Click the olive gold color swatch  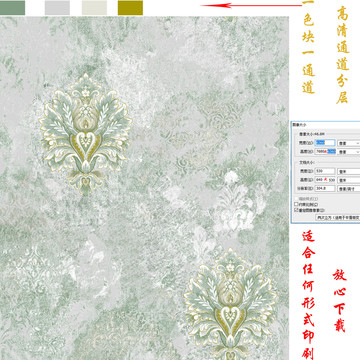click(x=130, y=8)
